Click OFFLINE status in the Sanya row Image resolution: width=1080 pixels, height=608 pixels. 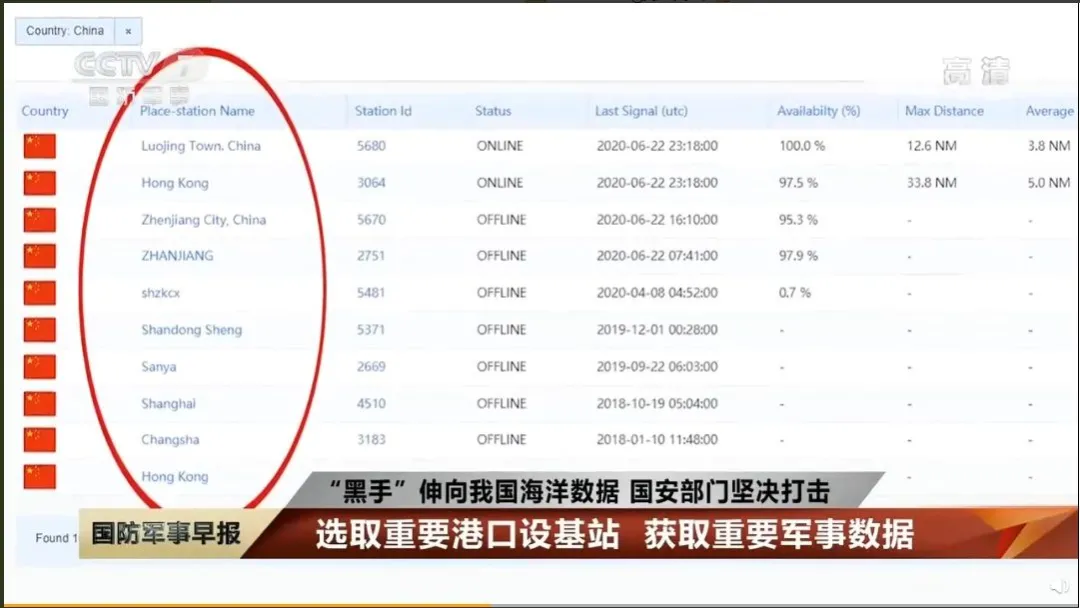point(501,366)
